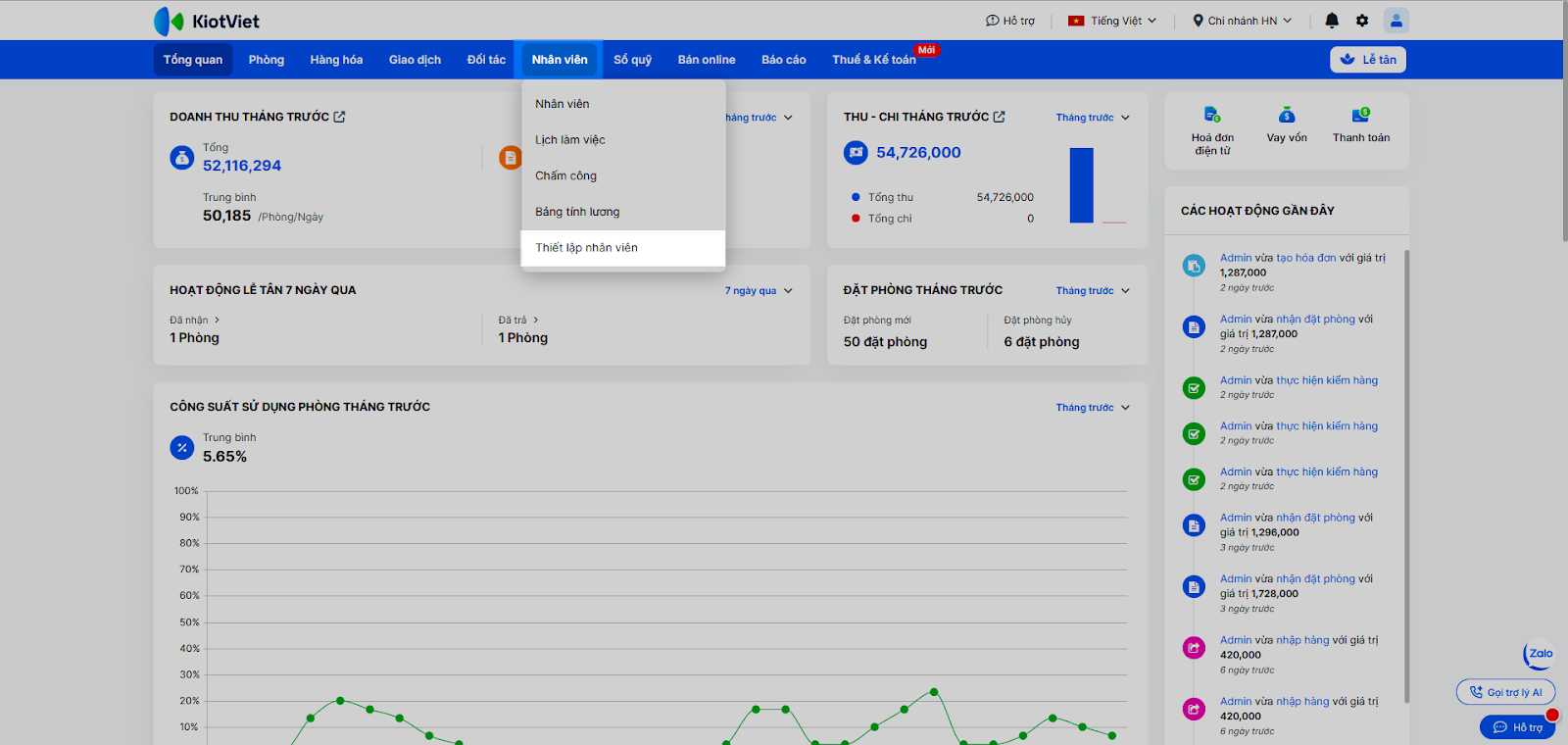Viewport: 1568px width, 745px height.
Task: Click the Zalo chat icon
Action: [1540, 654]
